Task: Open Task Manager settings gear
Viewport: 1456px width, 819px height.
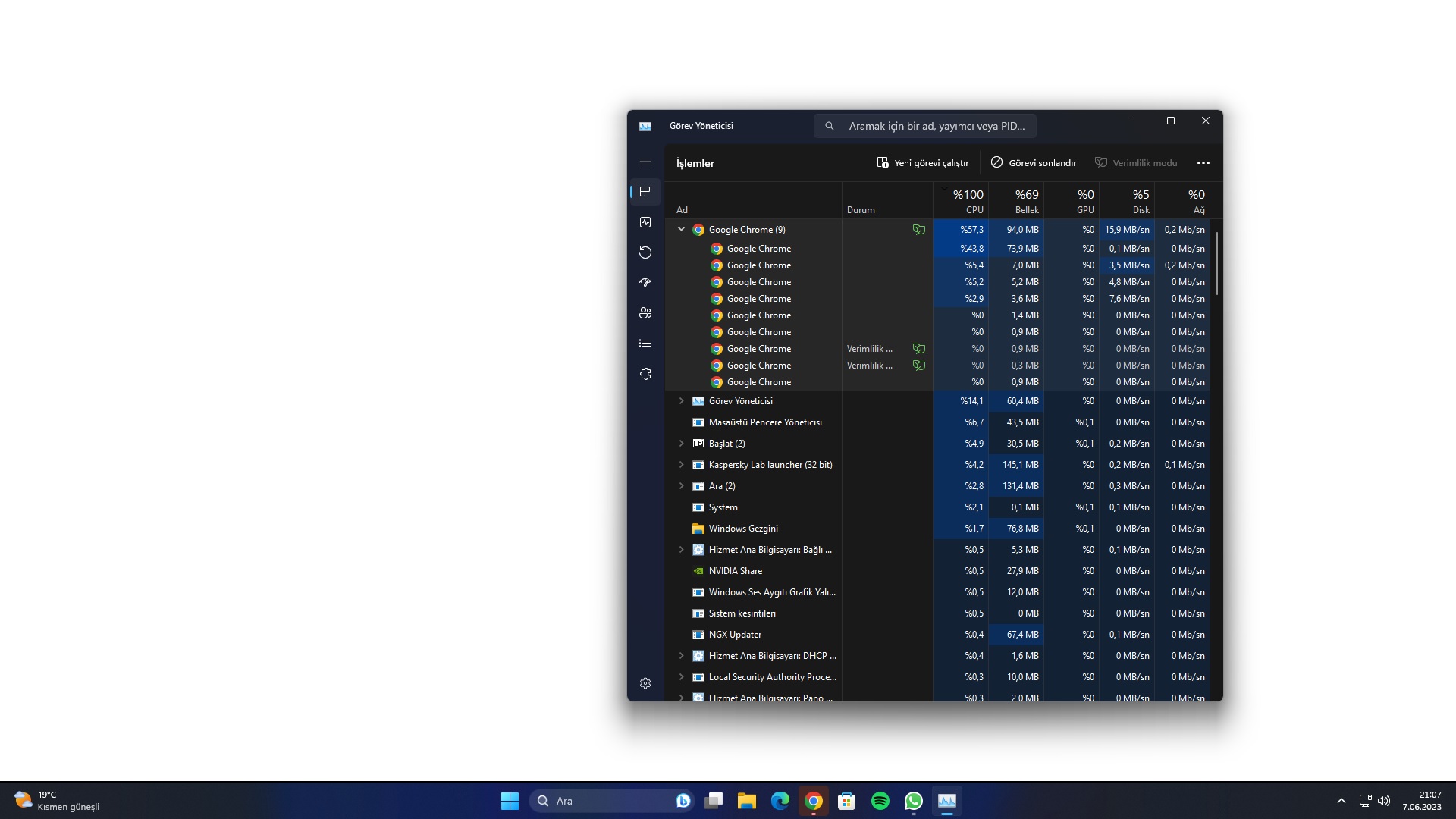Action: (645, 683)
